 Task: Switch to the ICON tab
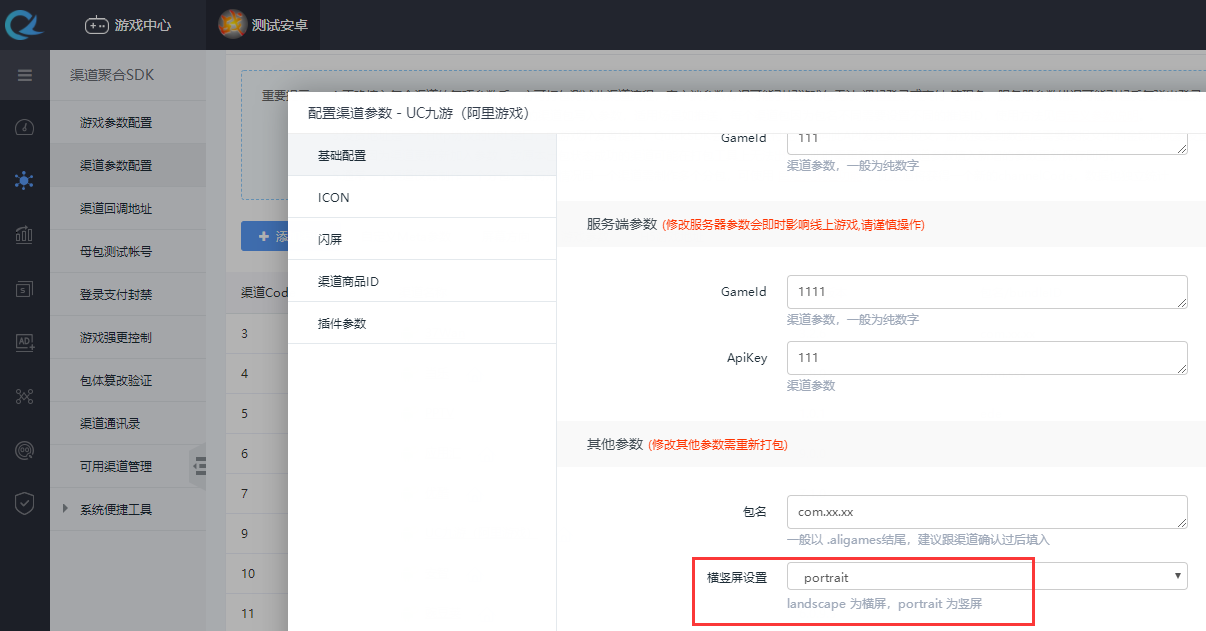pos(334,198)
